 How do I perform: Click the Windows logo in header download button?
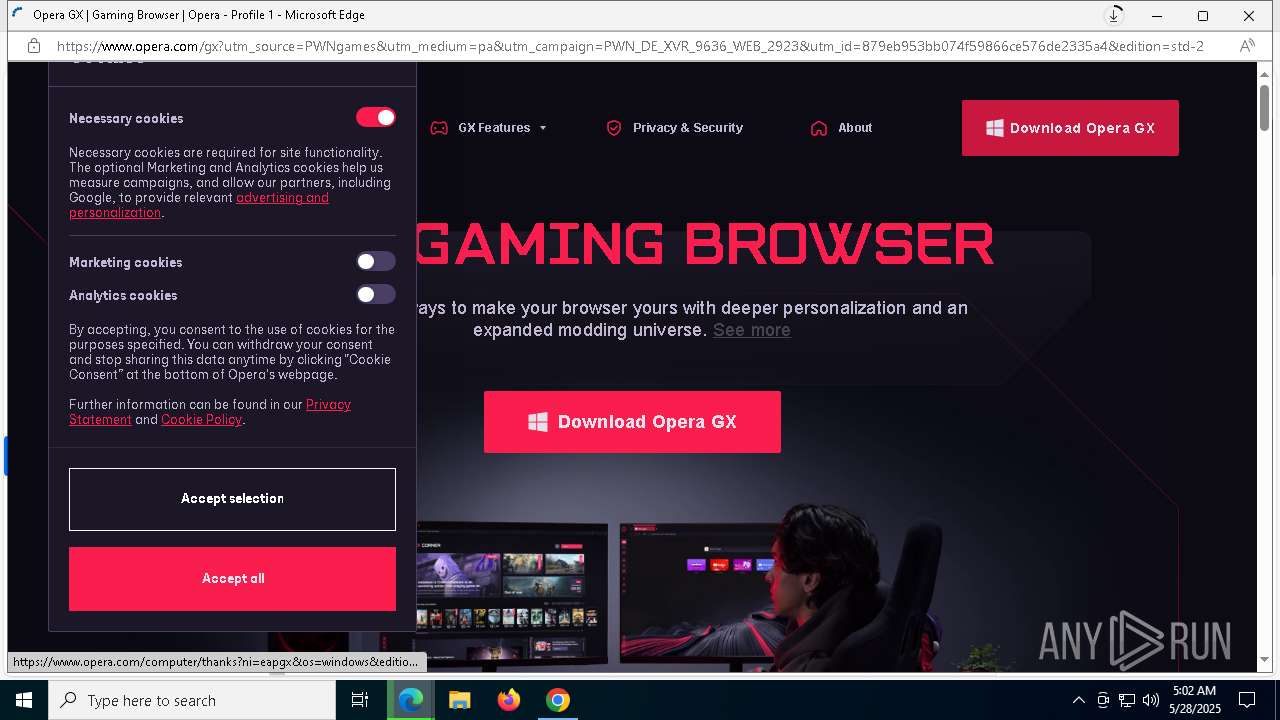point(994,128)
